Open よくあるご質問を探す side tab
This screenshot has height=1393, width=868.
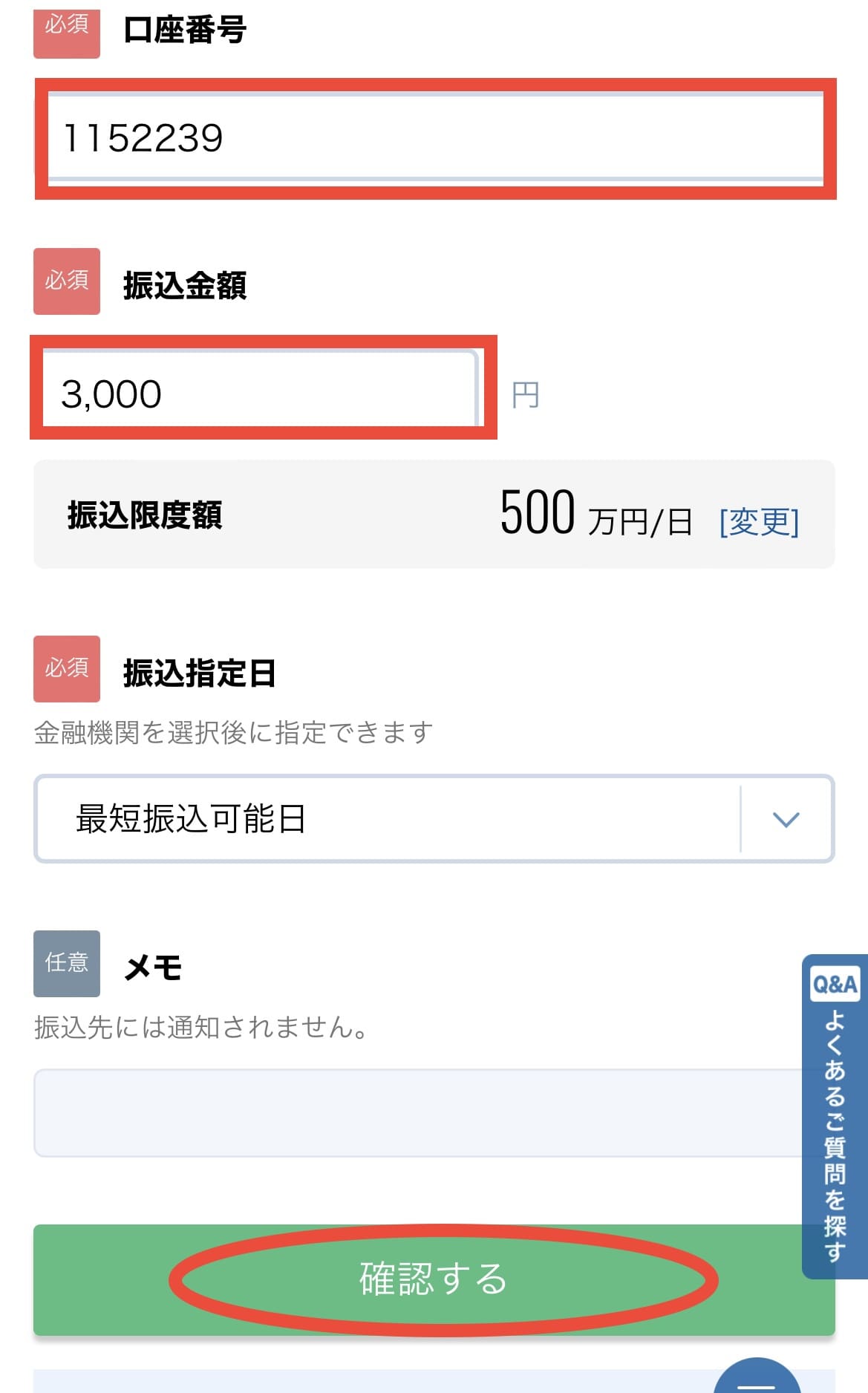tap(835, 1117)
